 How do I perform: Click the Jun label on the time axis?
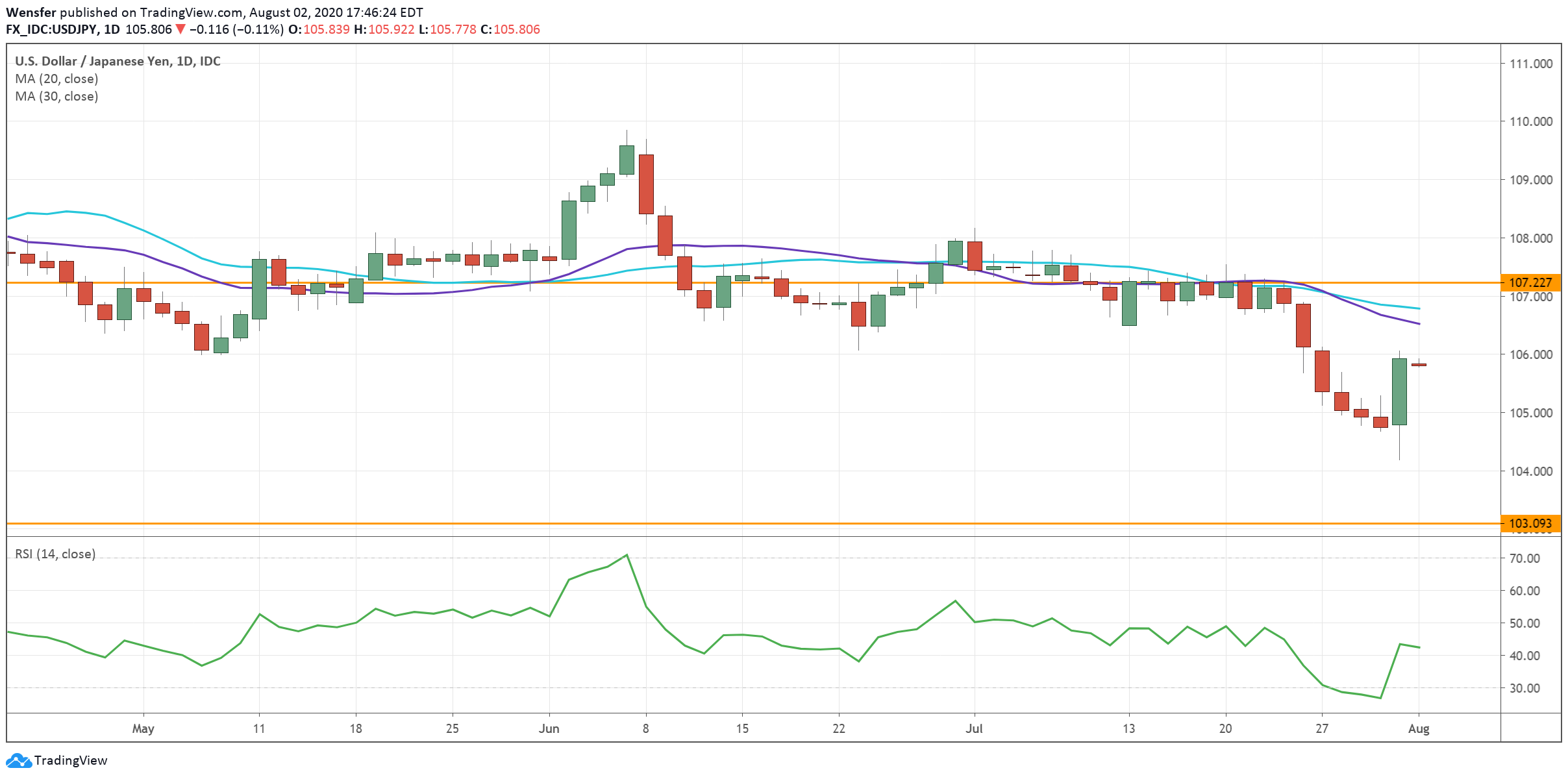click(549, 728)
